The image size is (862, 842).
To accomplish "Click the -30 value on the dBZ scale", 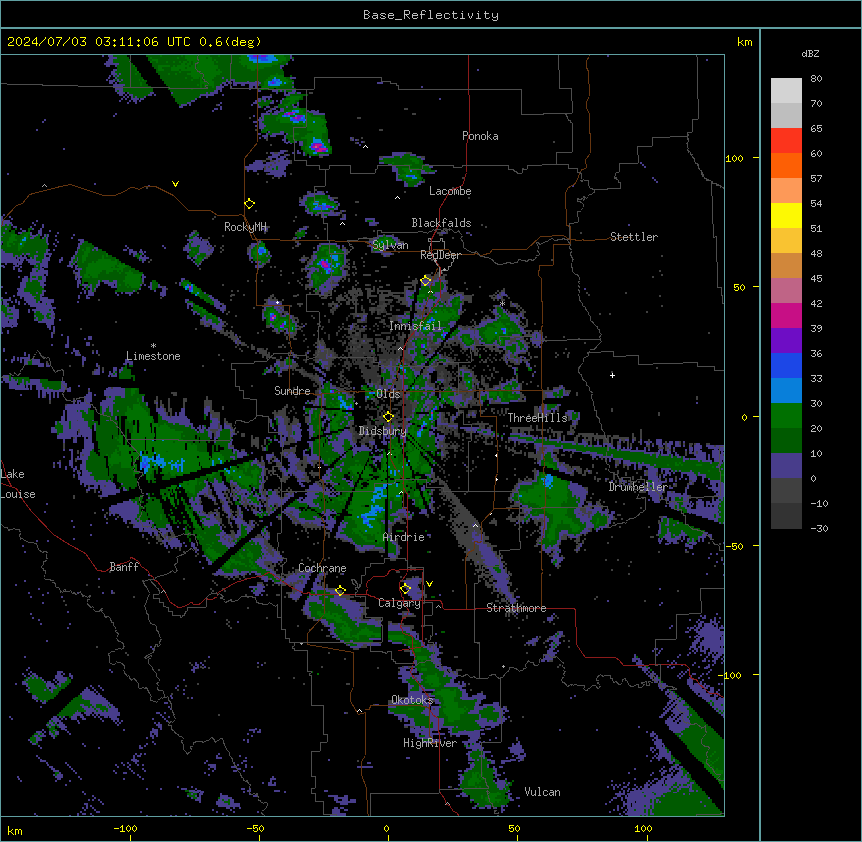I will pyautogui.click(x=819, y=528).
